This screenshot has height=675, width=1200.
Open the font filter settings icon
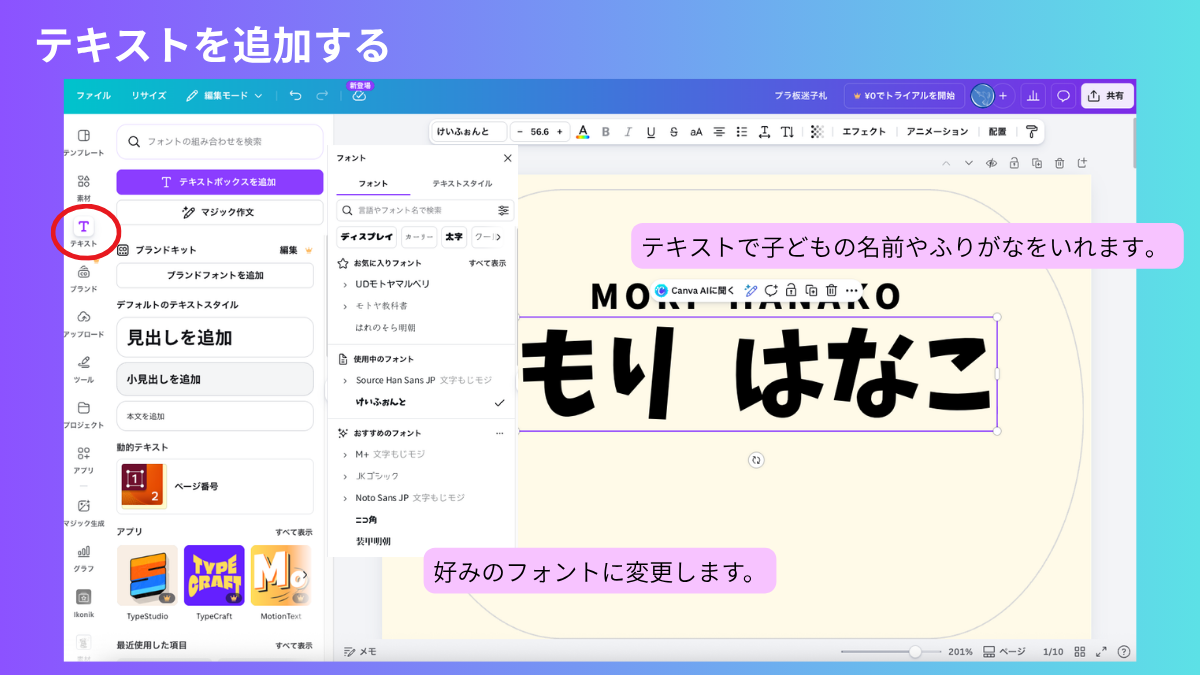(503, 211)
